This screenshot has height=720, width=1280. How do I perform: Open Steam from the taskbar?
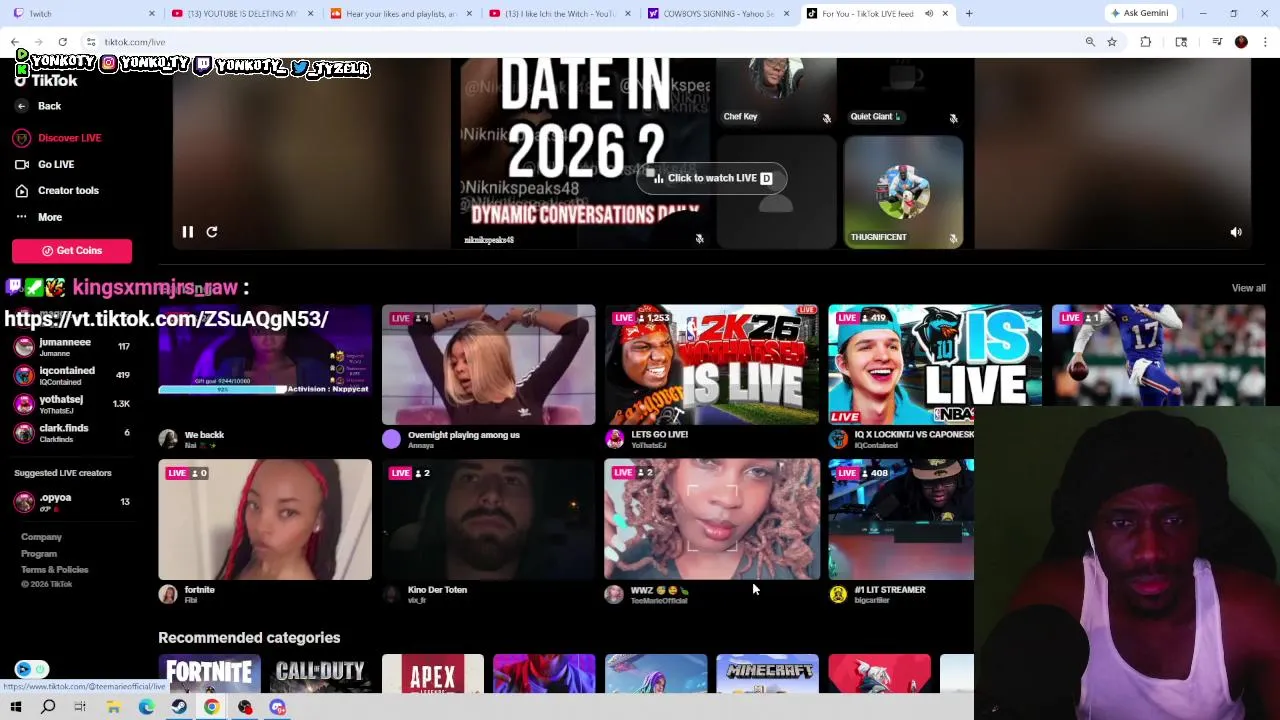click(x=179, y=707)
